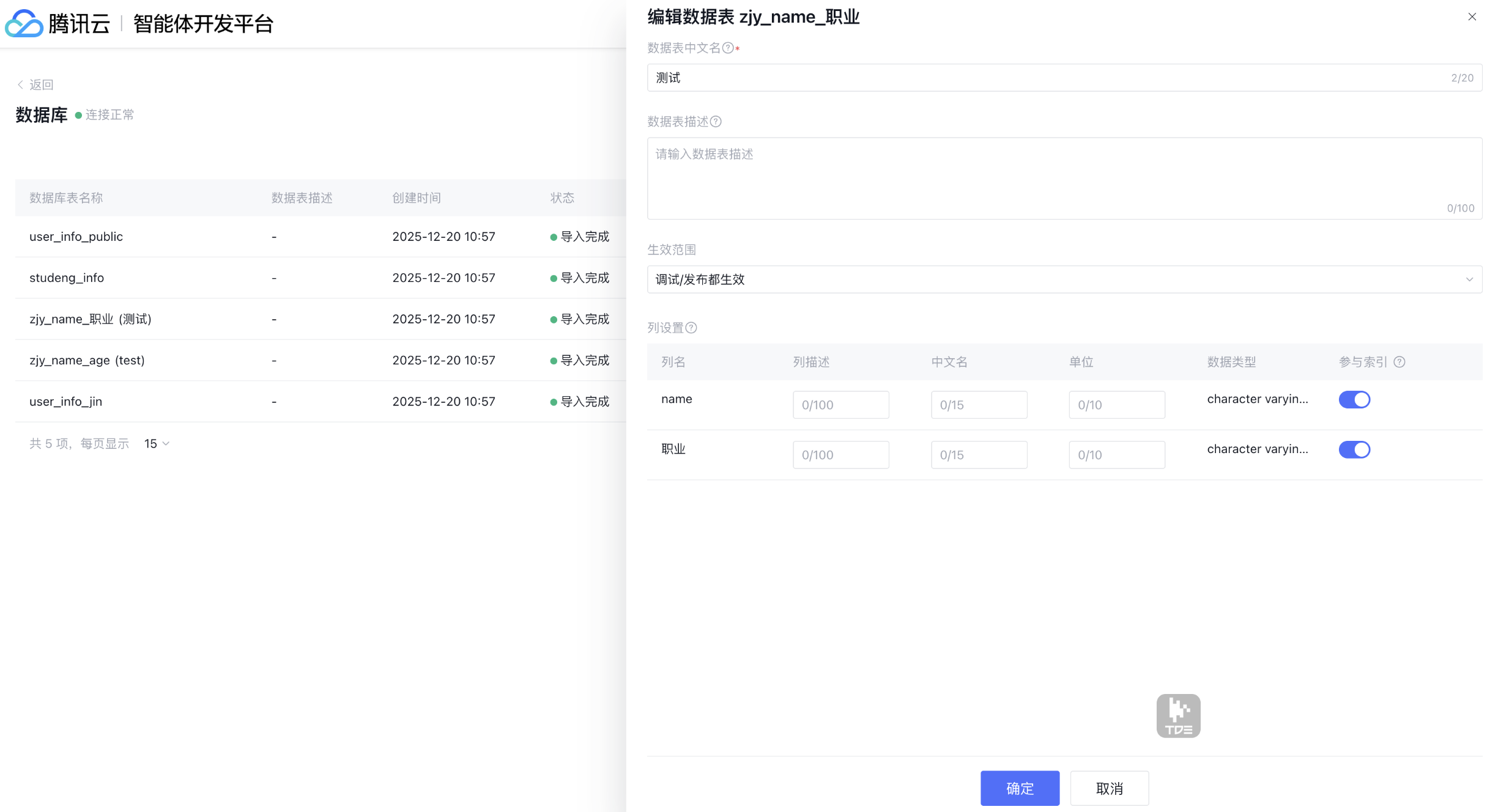Click column description field for name row
1490x812 pixels.
point(840,405)
